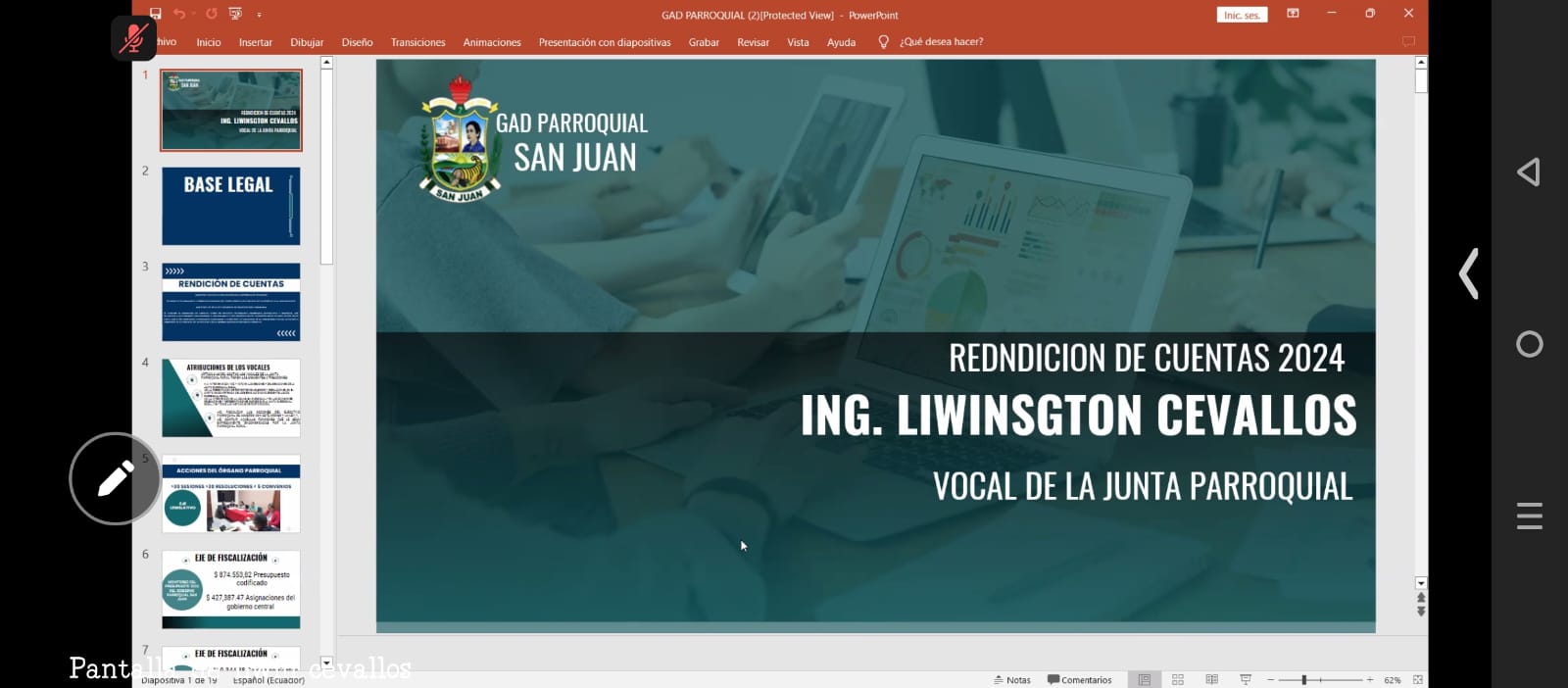The height and width of the screenshot is (688, 1568).
Task: Expand Customize Quick Access Toolbar dropdown
Action: (259, 15)
